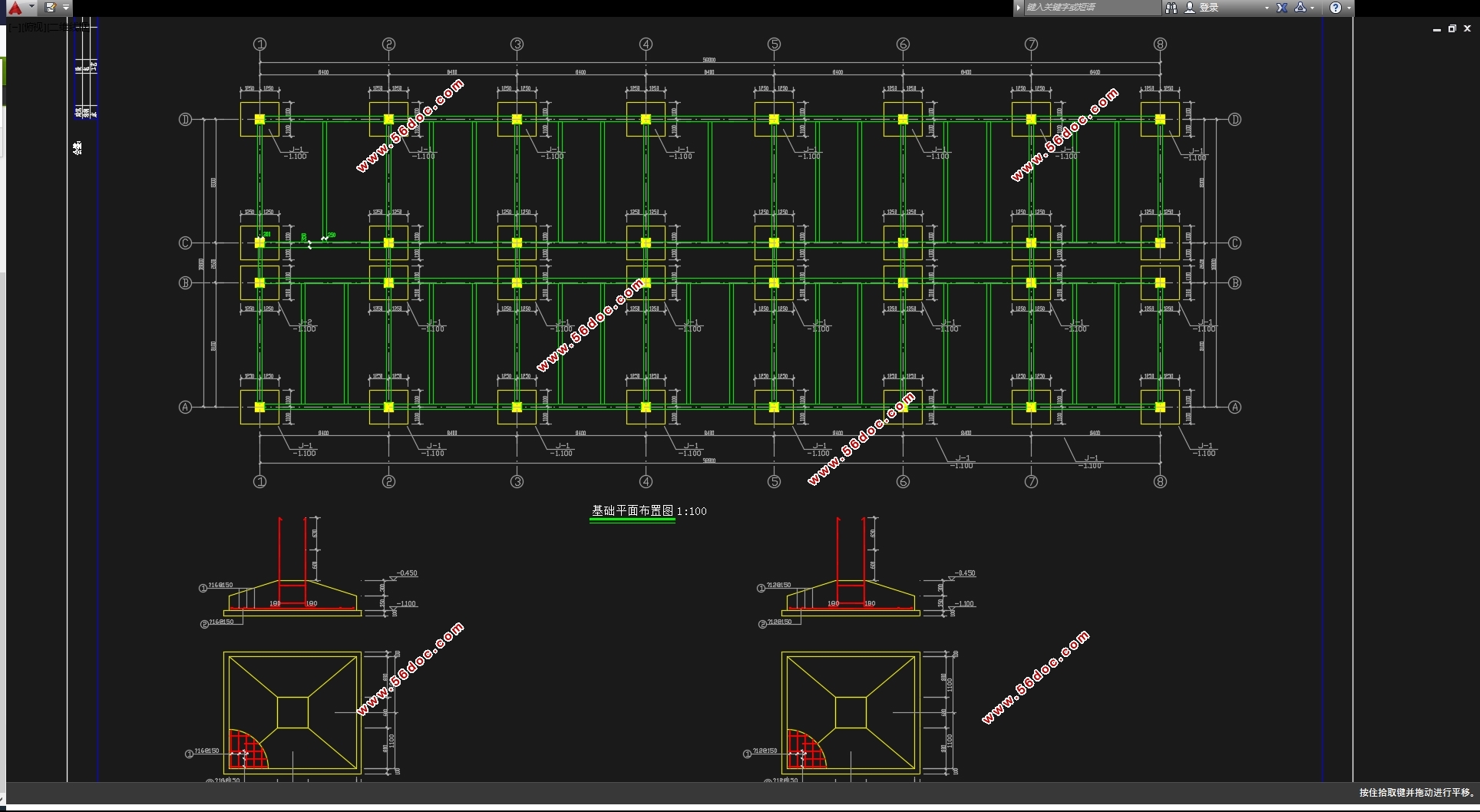Click the user profile icon beside 登录

point(1190,8)
